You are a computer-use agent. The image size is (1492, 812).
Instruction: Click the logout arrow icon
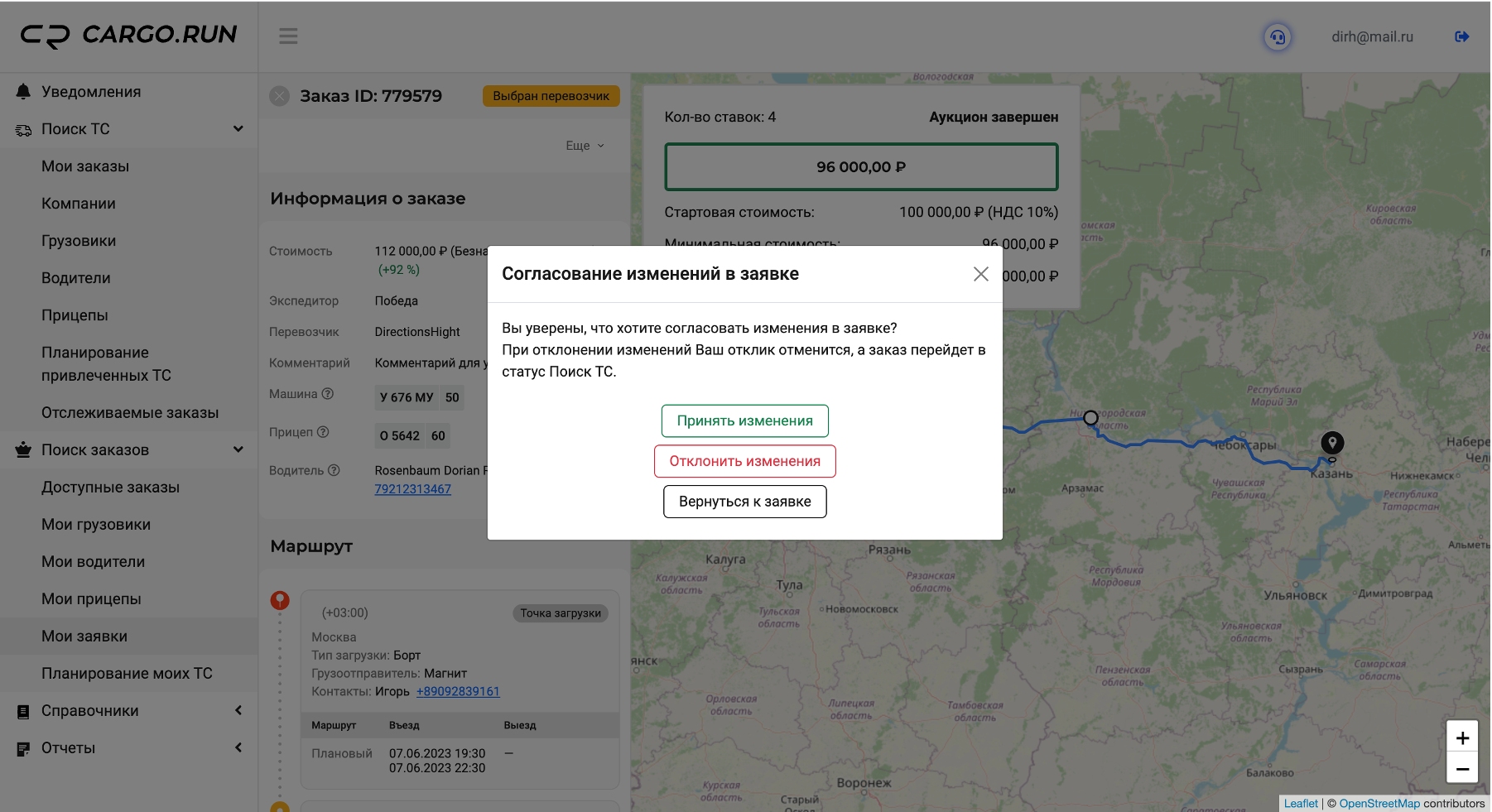coord(1461,36)
